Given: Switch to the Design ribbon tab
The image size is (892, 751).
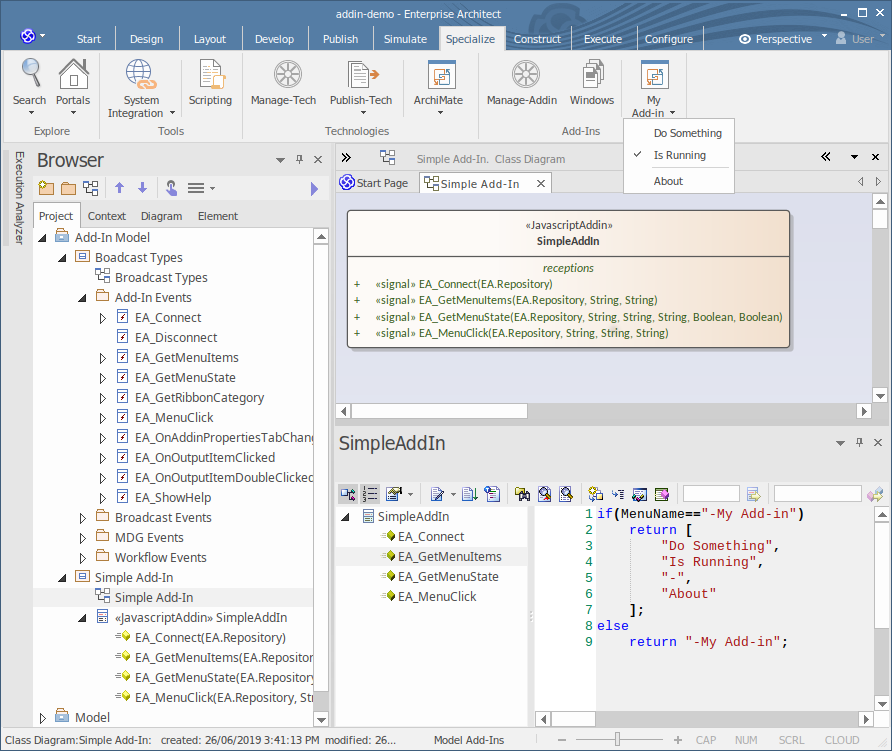Looking at the screenshot, I should tap(146, 39).
